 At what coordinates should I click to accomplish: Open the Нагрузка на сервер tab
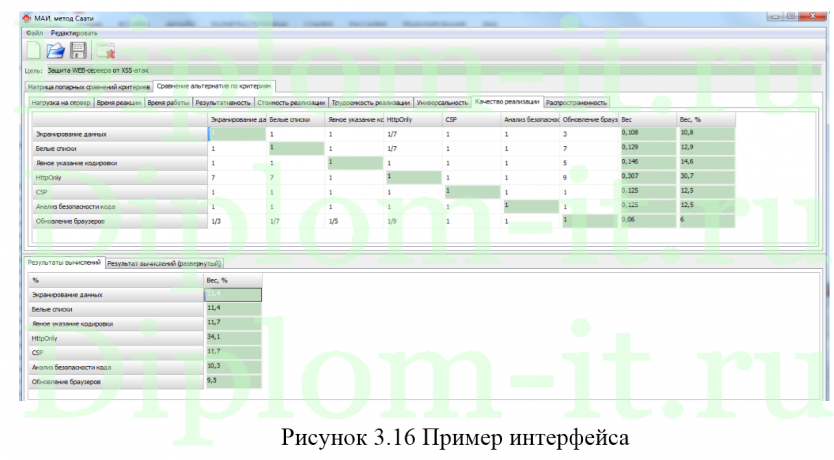61,103
